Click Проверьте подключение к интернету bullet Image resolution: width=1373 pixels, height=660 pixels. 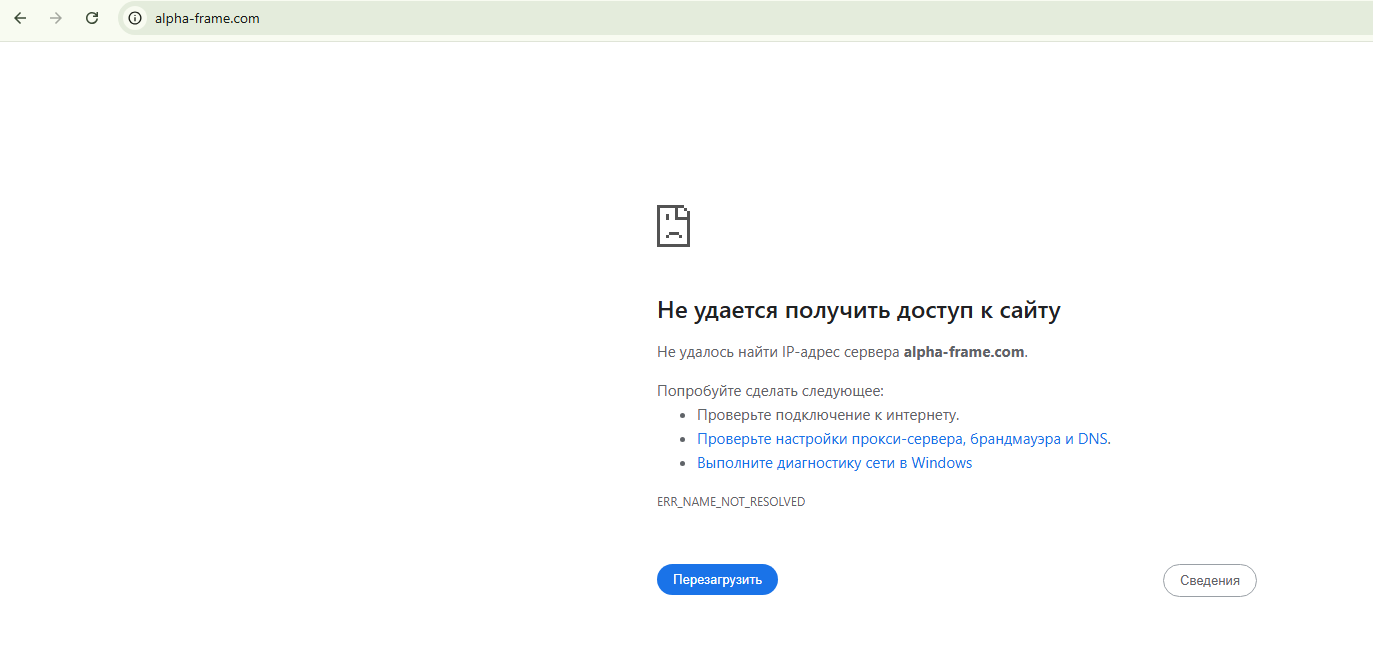click(828, 415)
